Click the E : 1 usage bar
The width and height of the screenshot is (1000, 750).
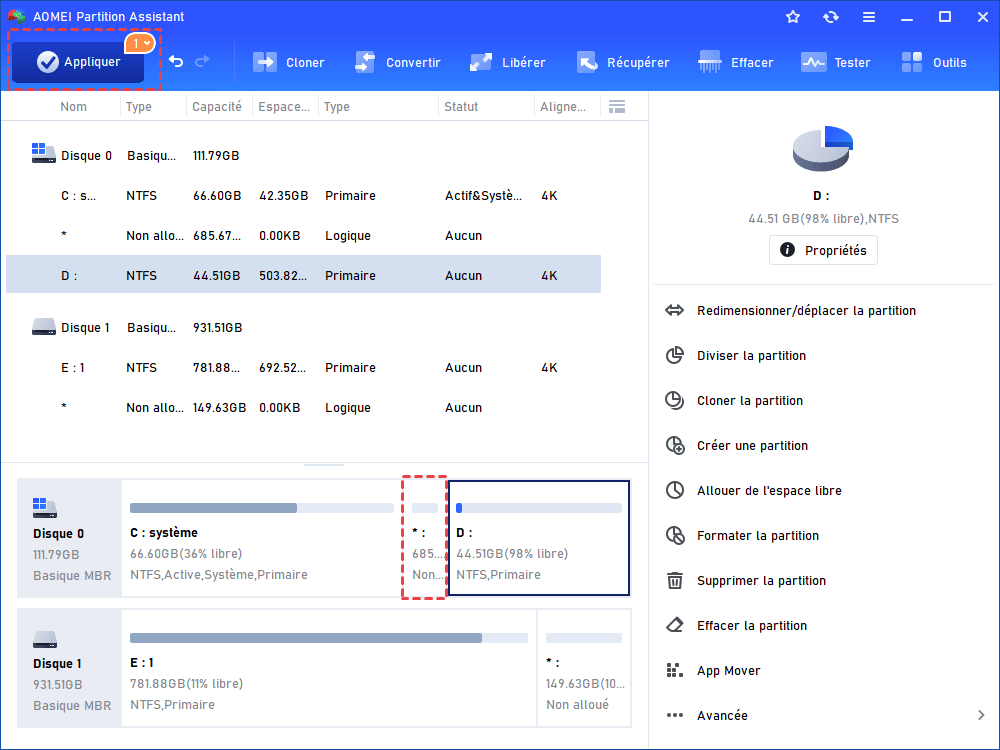click(328, 638)
